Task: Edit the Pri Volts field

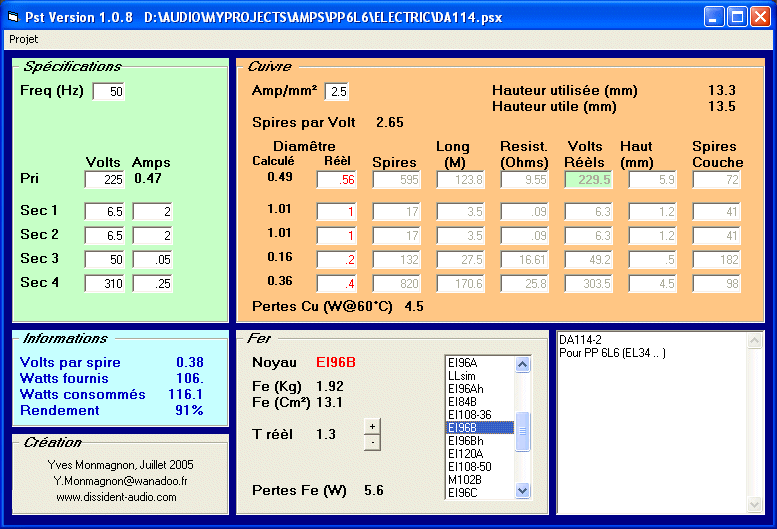Action: (104, 180)
